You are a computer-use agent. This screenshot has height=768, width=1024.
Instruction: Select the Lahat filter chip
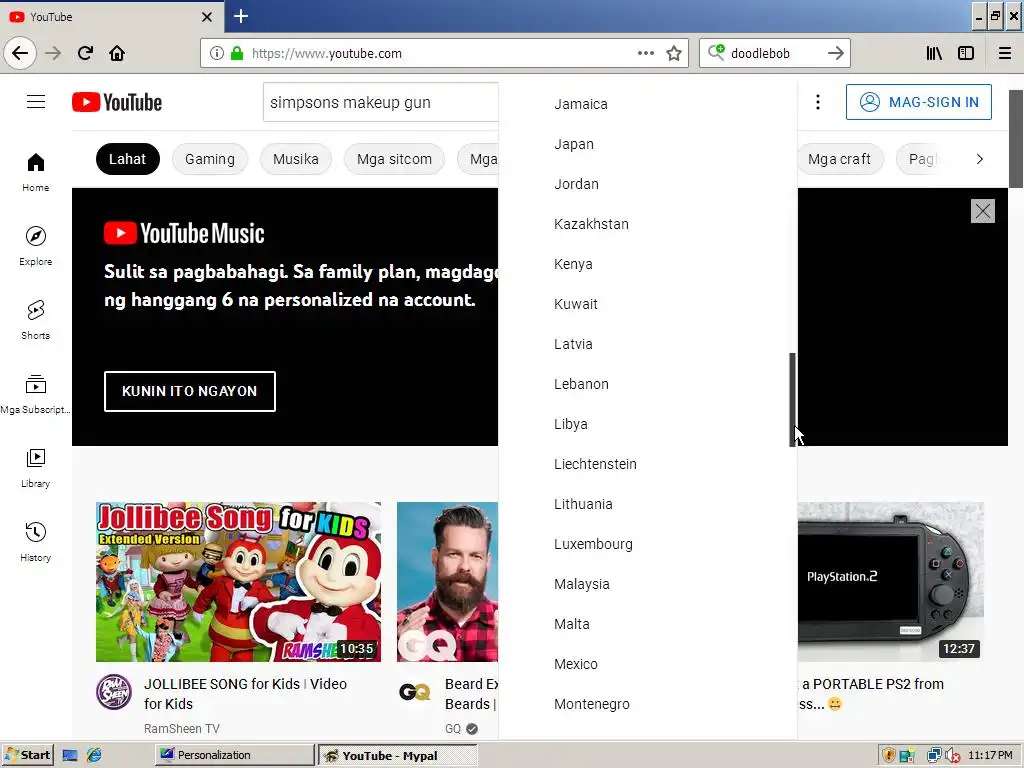(127, 159)
